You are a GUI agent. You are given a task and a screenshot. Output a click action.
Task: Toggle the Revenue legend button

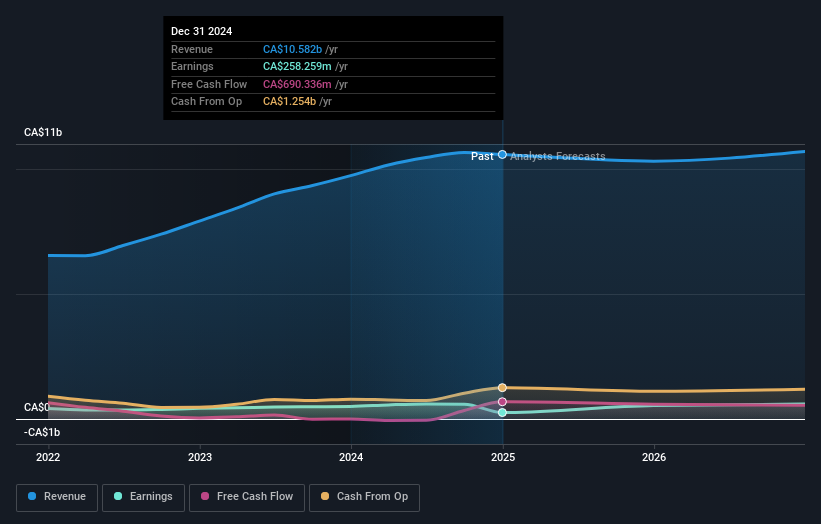click(x=57, y=497)
